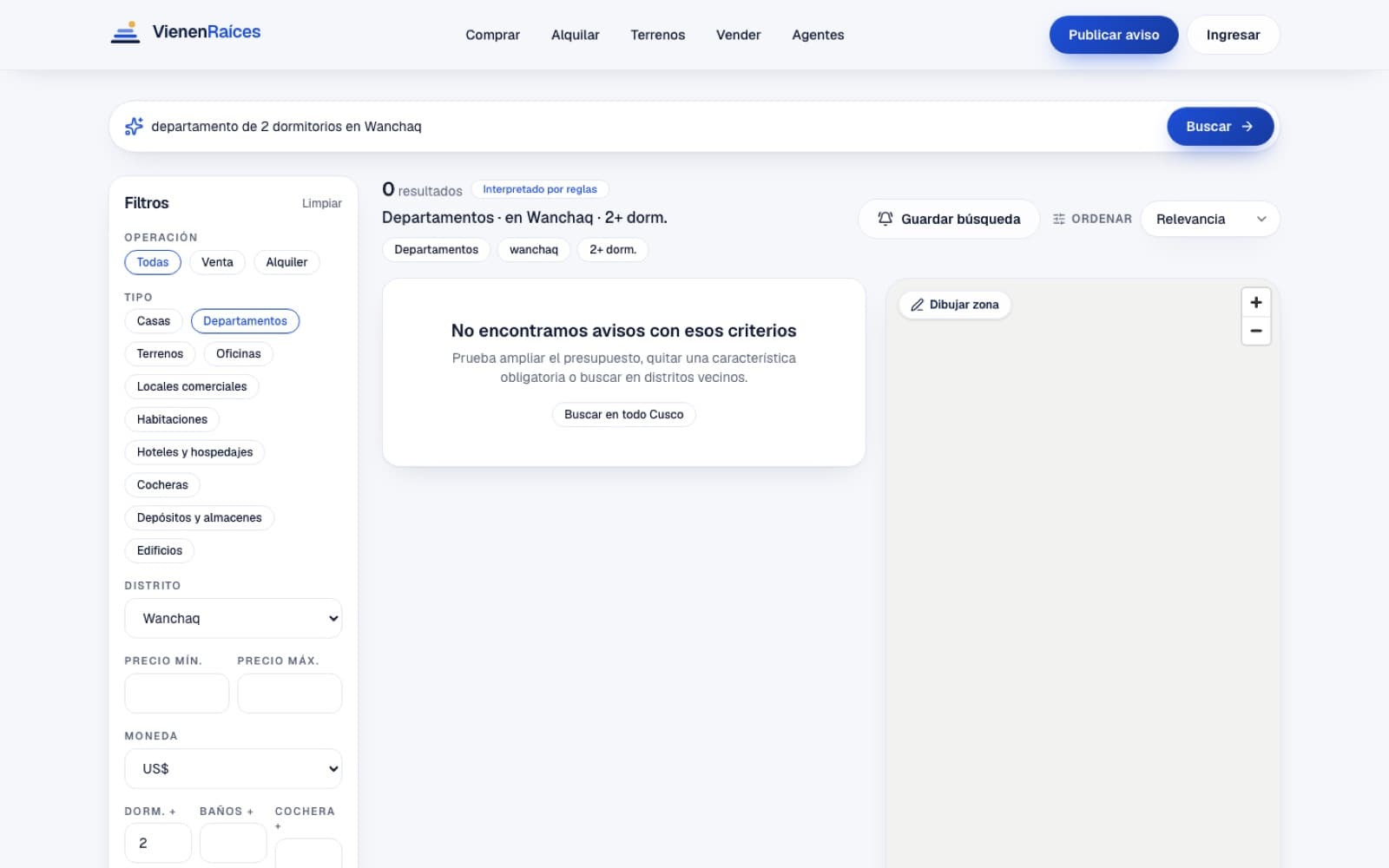Open the Moneda US$ dropdown
1389x868 pixels.
[234, 769]
